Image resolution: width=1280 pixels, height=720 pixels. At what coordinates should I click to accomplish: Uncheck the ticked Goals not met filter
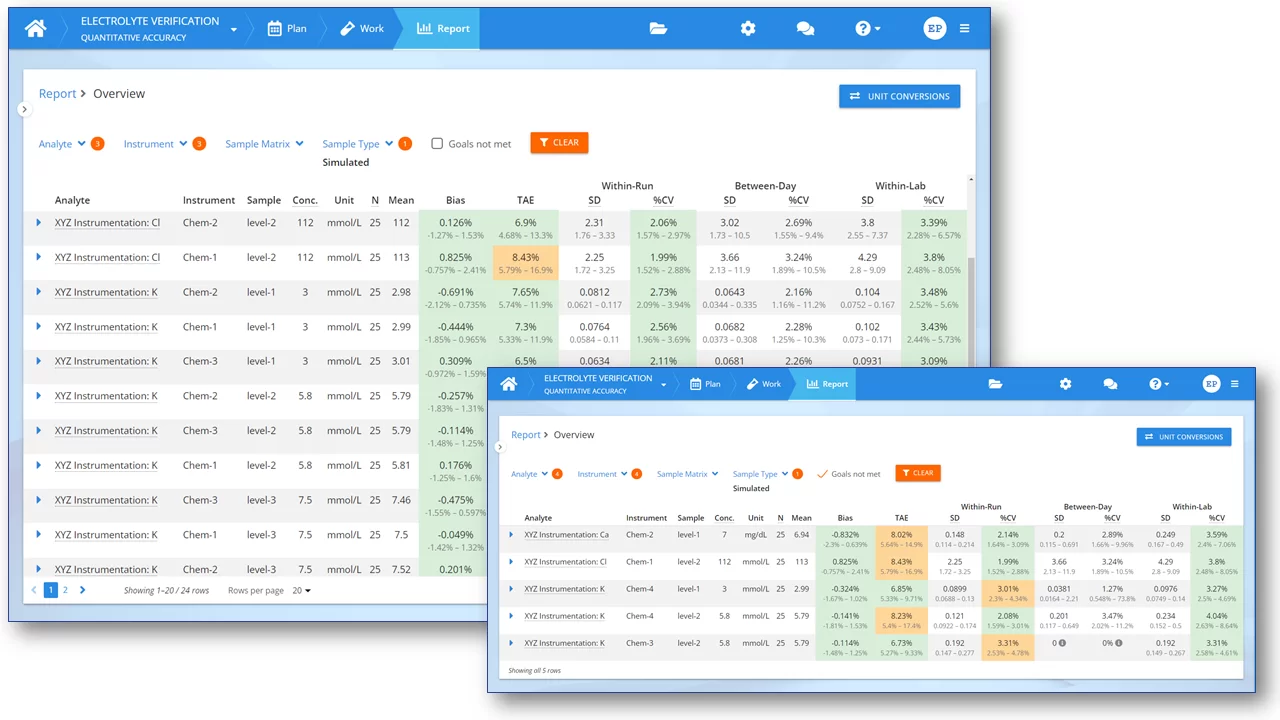coord(823,474)
